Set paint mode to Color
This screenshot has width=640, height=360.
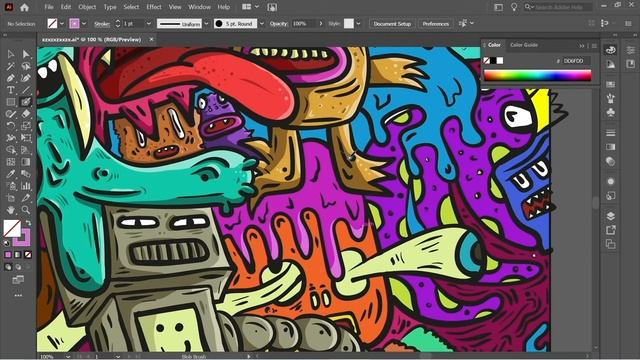point(8,255)
